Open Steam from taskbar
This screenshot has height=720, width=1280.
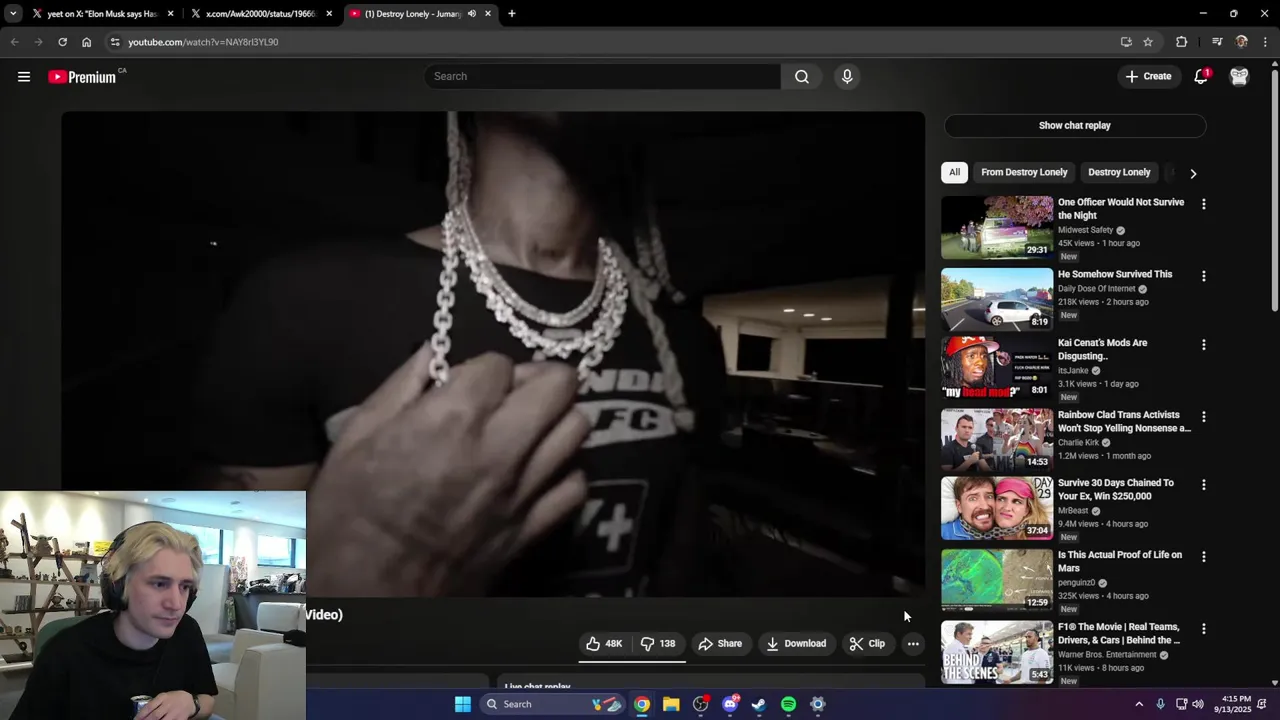coord(759,704)
